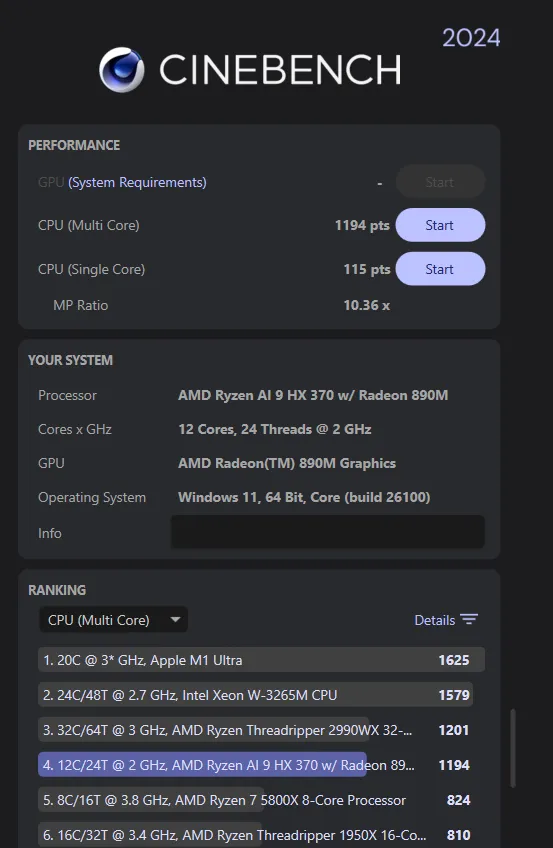
Task: Select the Threadripper 1950X ranking entry
Action: point(261,835)
